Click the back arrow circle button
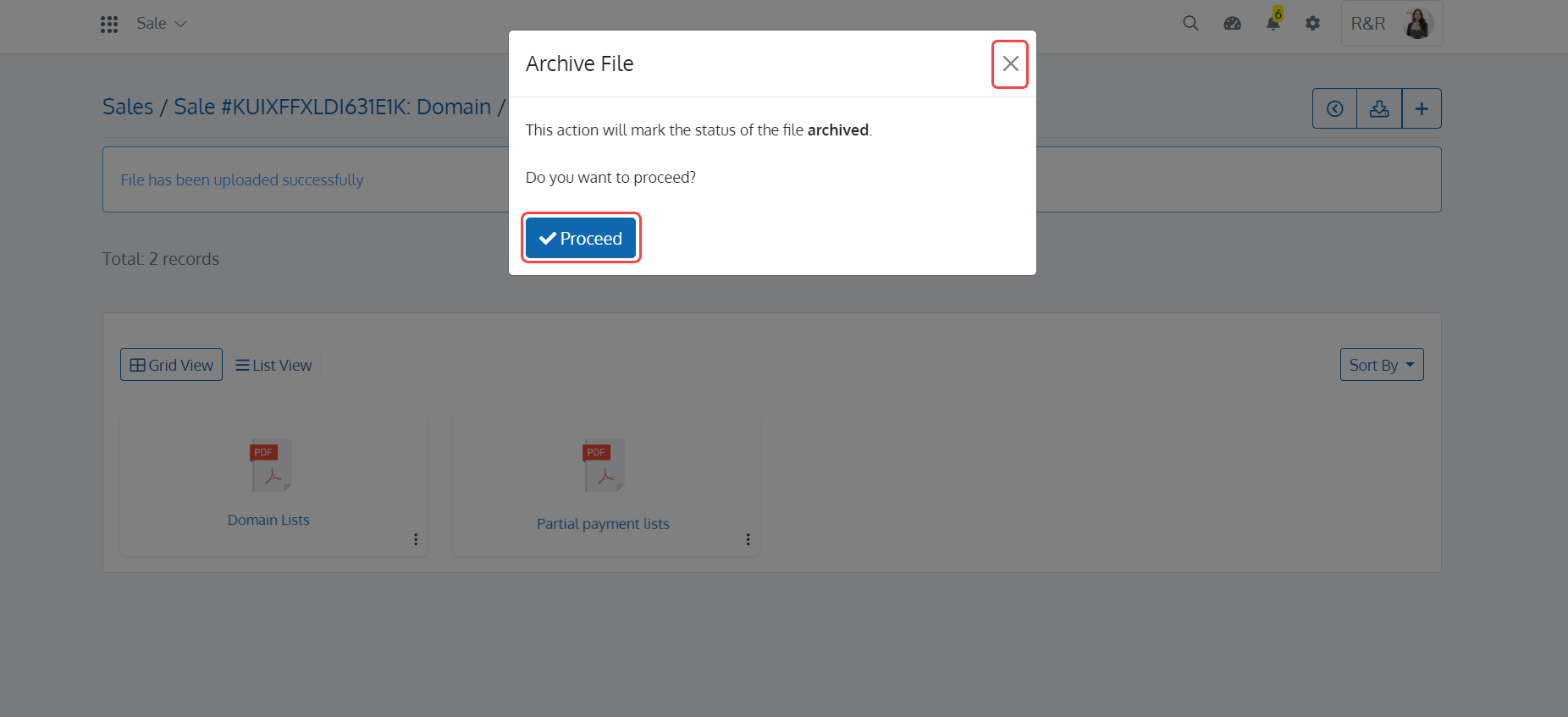The height and width of the screenshot is (717, 1568). pyautogui.click(x=1335, y=108)
